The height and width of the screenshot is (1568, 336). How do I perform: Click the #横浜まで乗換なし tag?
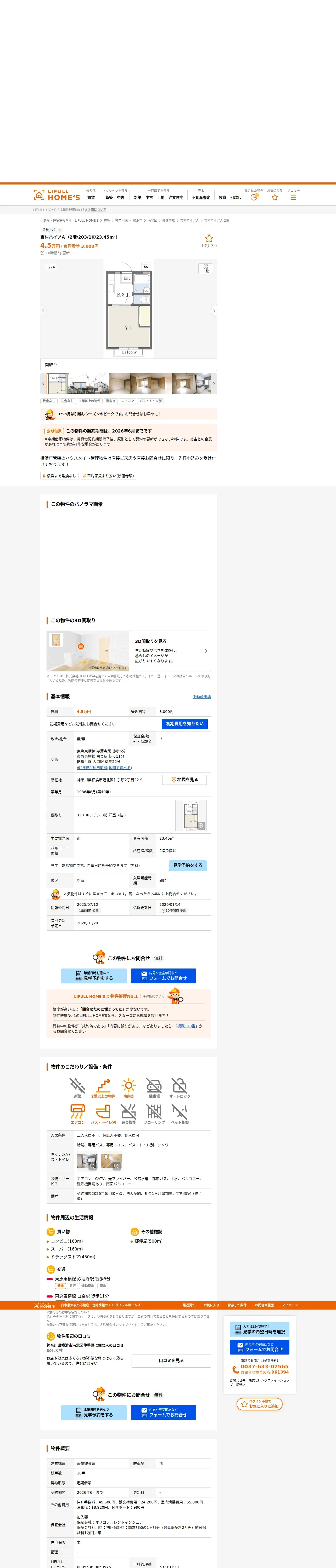(59, 476)
